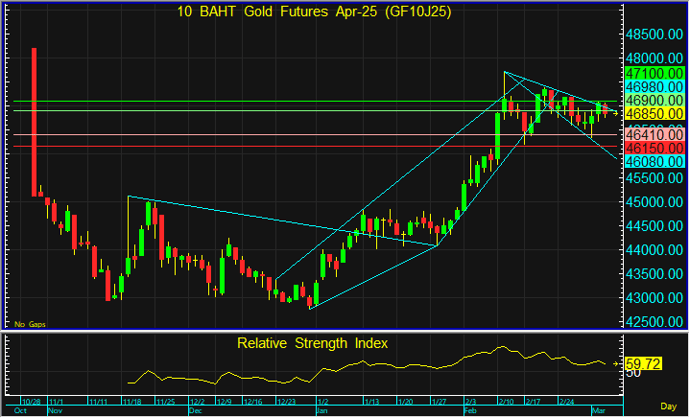Select the Jan month on time axis
Screen dimensions: 690x418
(321, 410)
